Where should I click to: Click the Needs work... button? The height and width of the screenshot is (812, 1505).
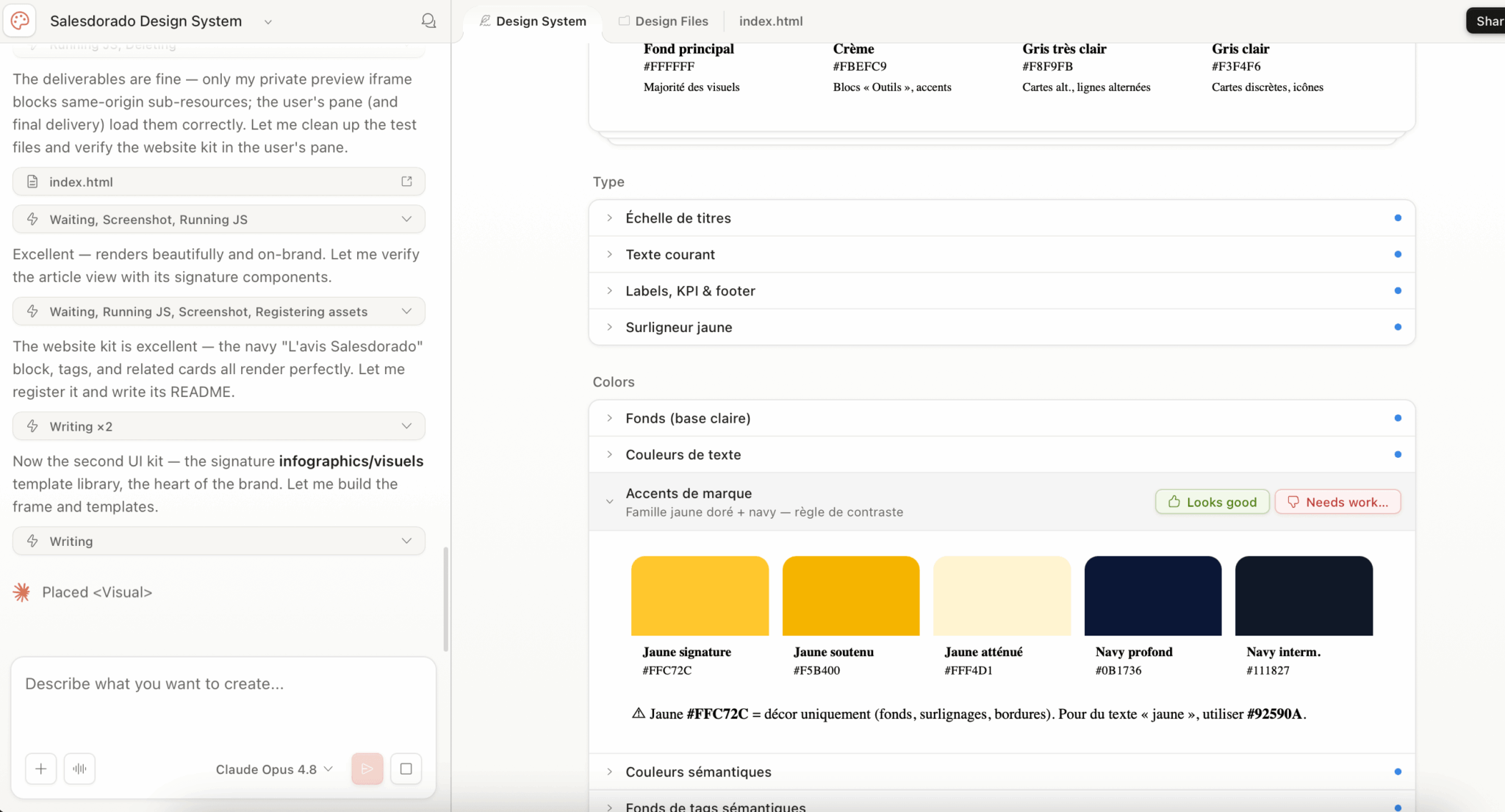[1337, 502]
